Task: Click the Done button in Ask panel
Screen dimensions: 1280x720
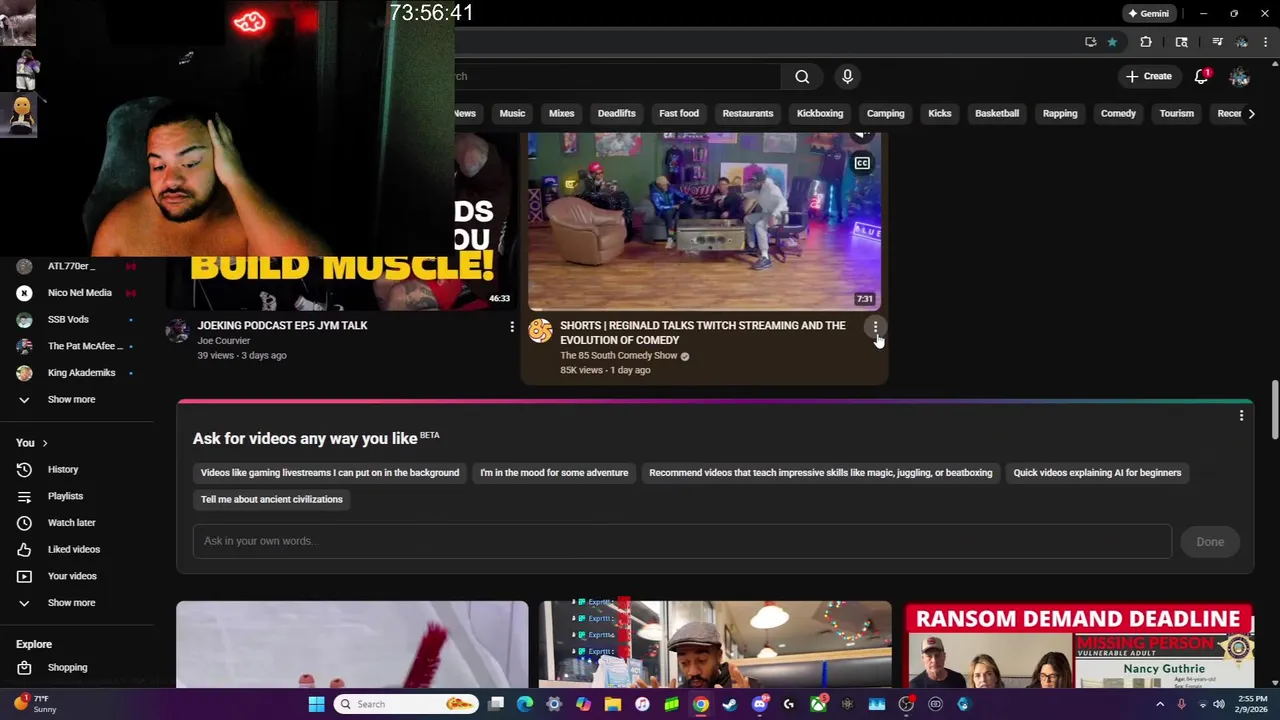Action: tap(1210, 542)
